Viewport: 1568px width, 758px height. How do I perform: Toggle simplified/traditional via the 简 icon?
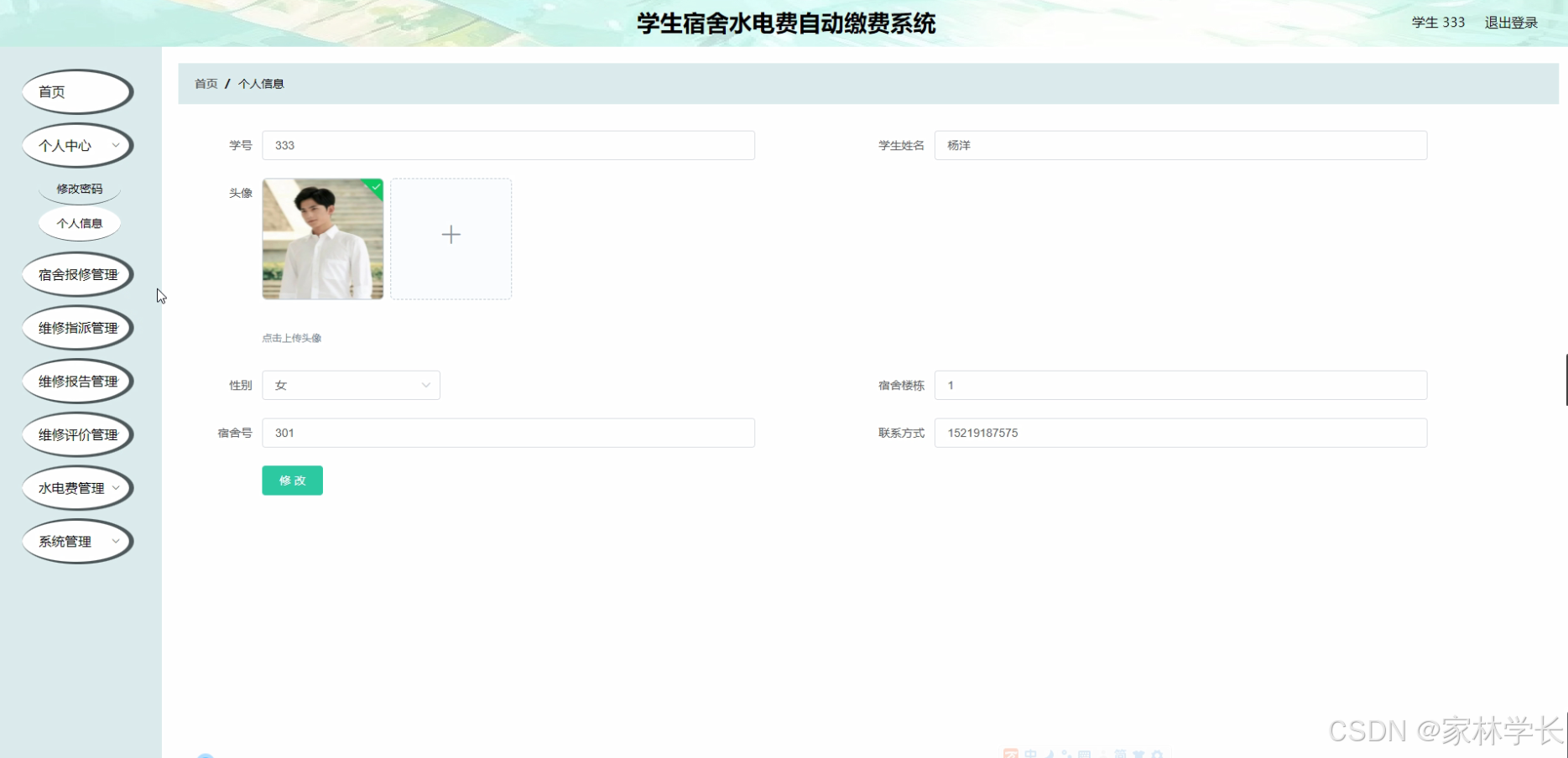tap(1121, 753)
